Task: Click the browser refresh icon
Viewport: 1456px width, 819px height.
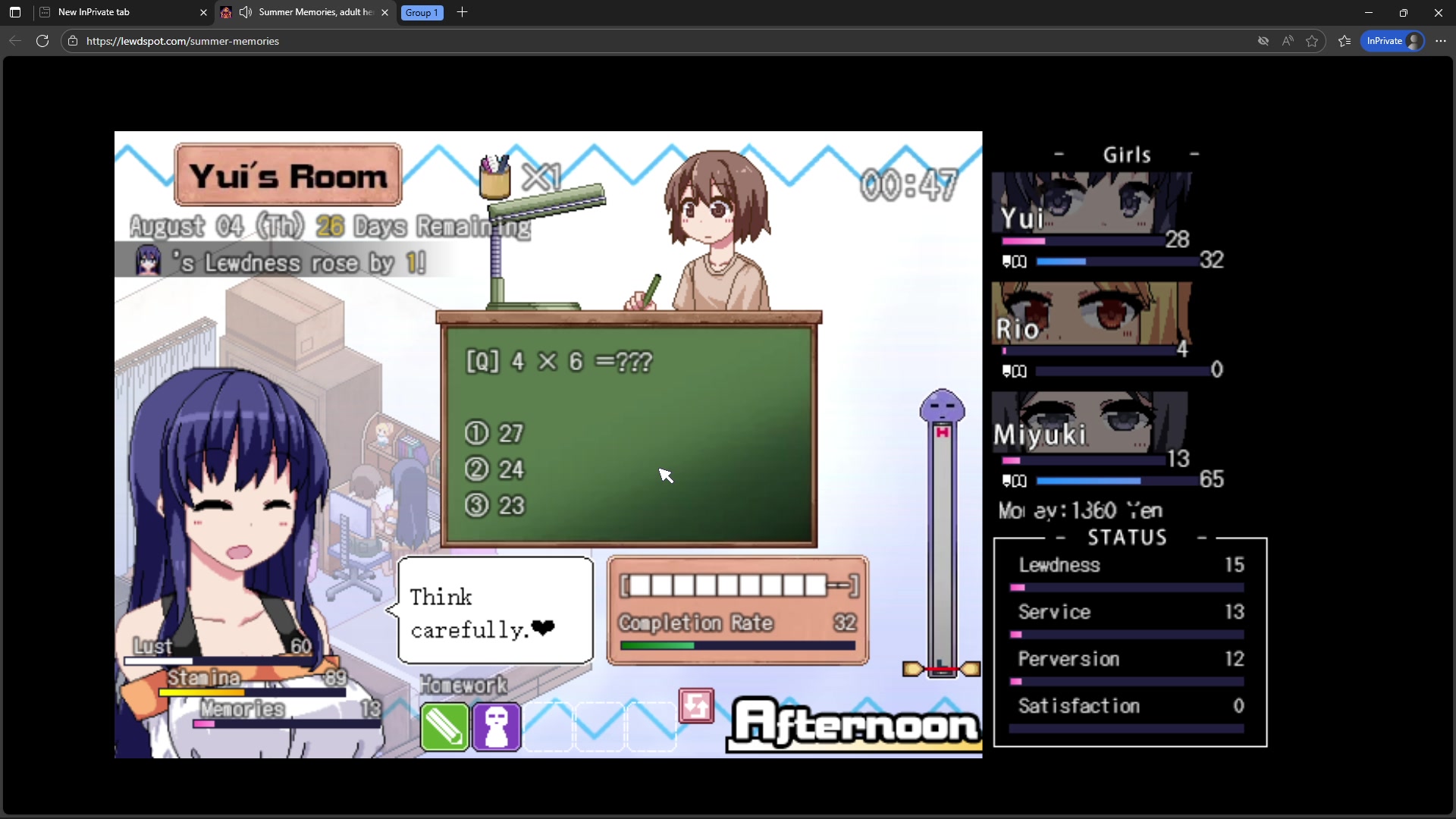Action: (42, 41)
